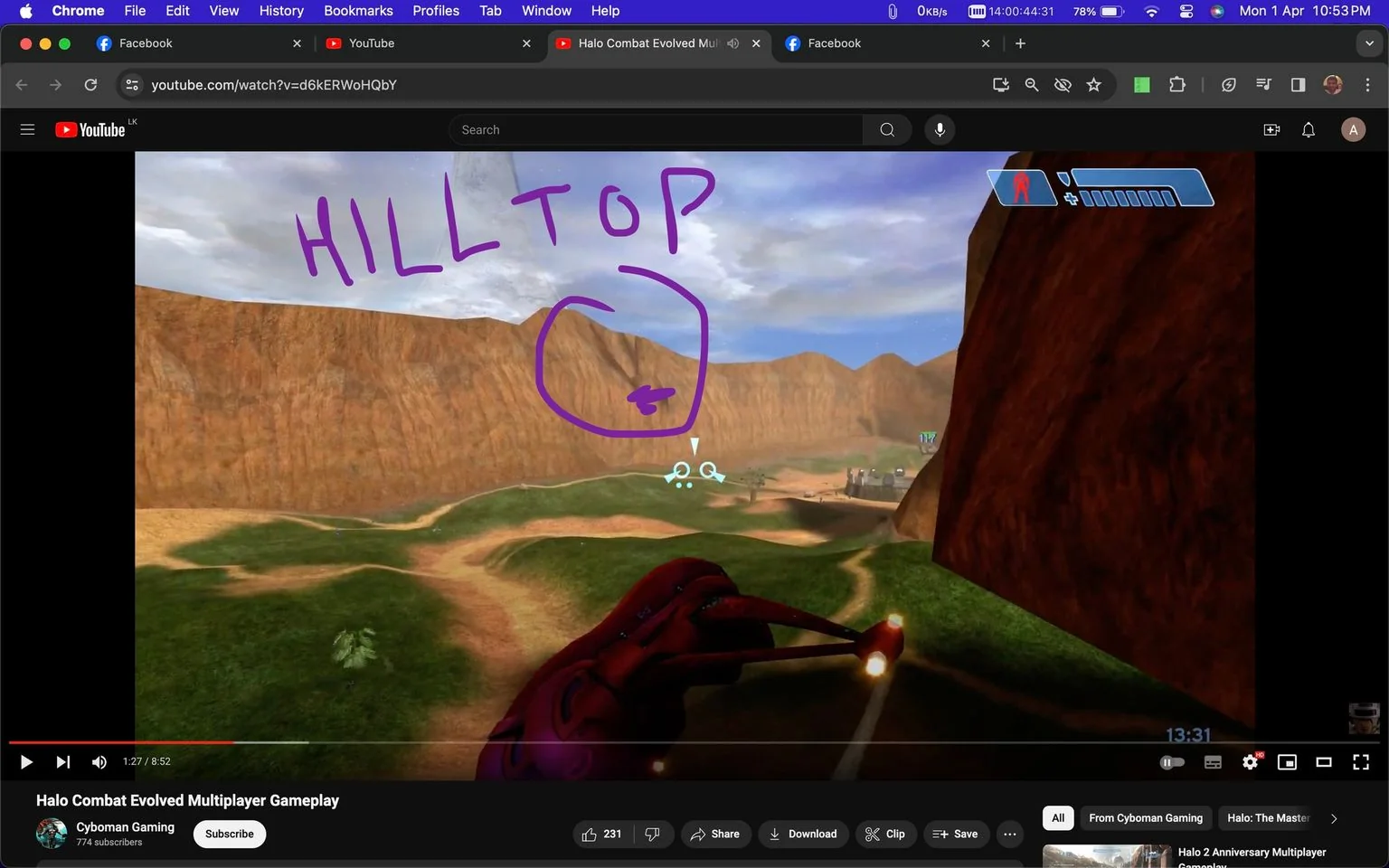Image resolution: width=1389 pixels, height=868 pixels.
Task: Switch to miniplayer mode
Action: [1287, 762]
